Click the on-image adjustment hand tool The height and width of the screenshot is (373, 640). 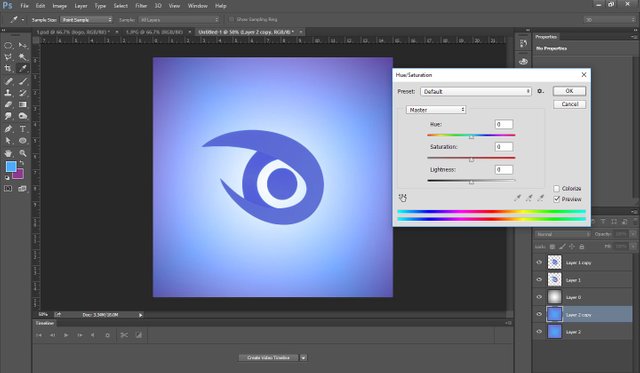402,198
